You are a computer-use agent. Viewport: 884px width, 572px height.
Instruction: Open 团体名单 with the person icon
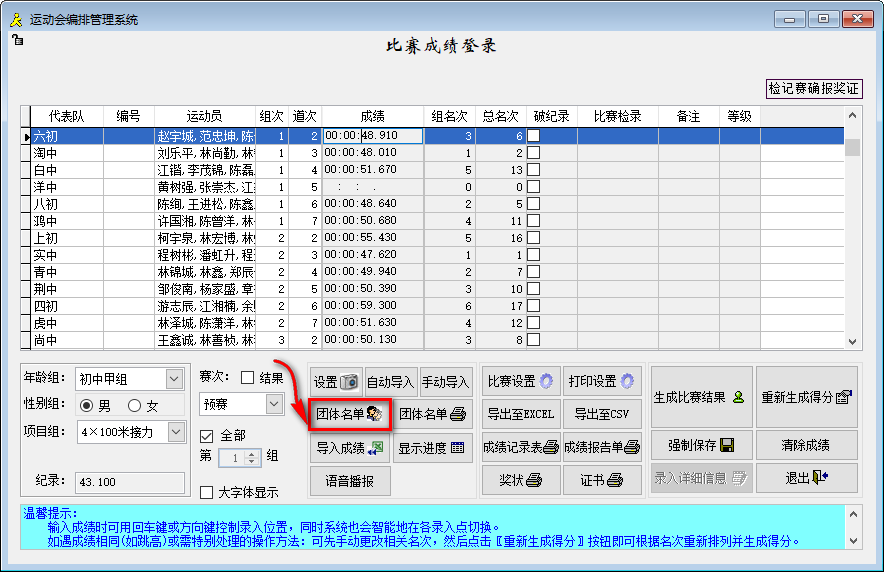348,413
